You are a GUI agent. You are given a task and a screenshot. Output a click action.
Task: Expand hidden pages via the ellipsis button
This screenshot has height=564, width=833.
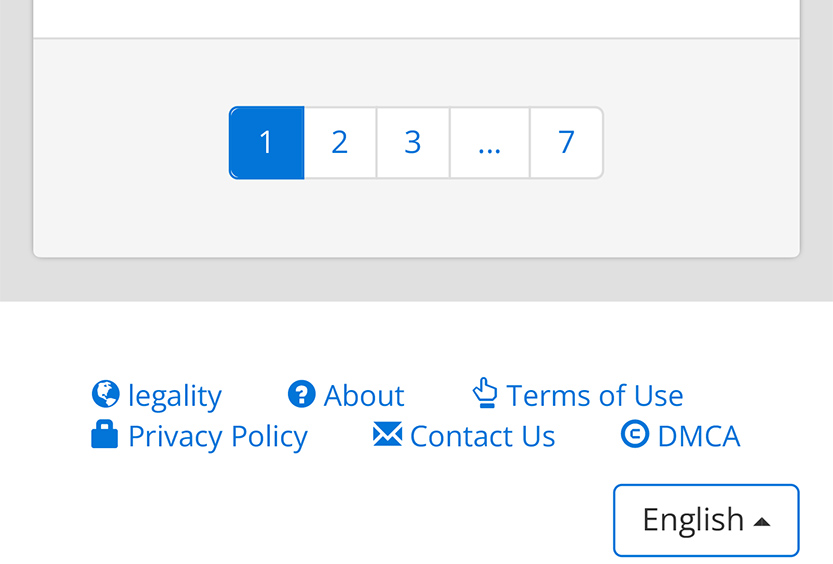pos(489,143)
